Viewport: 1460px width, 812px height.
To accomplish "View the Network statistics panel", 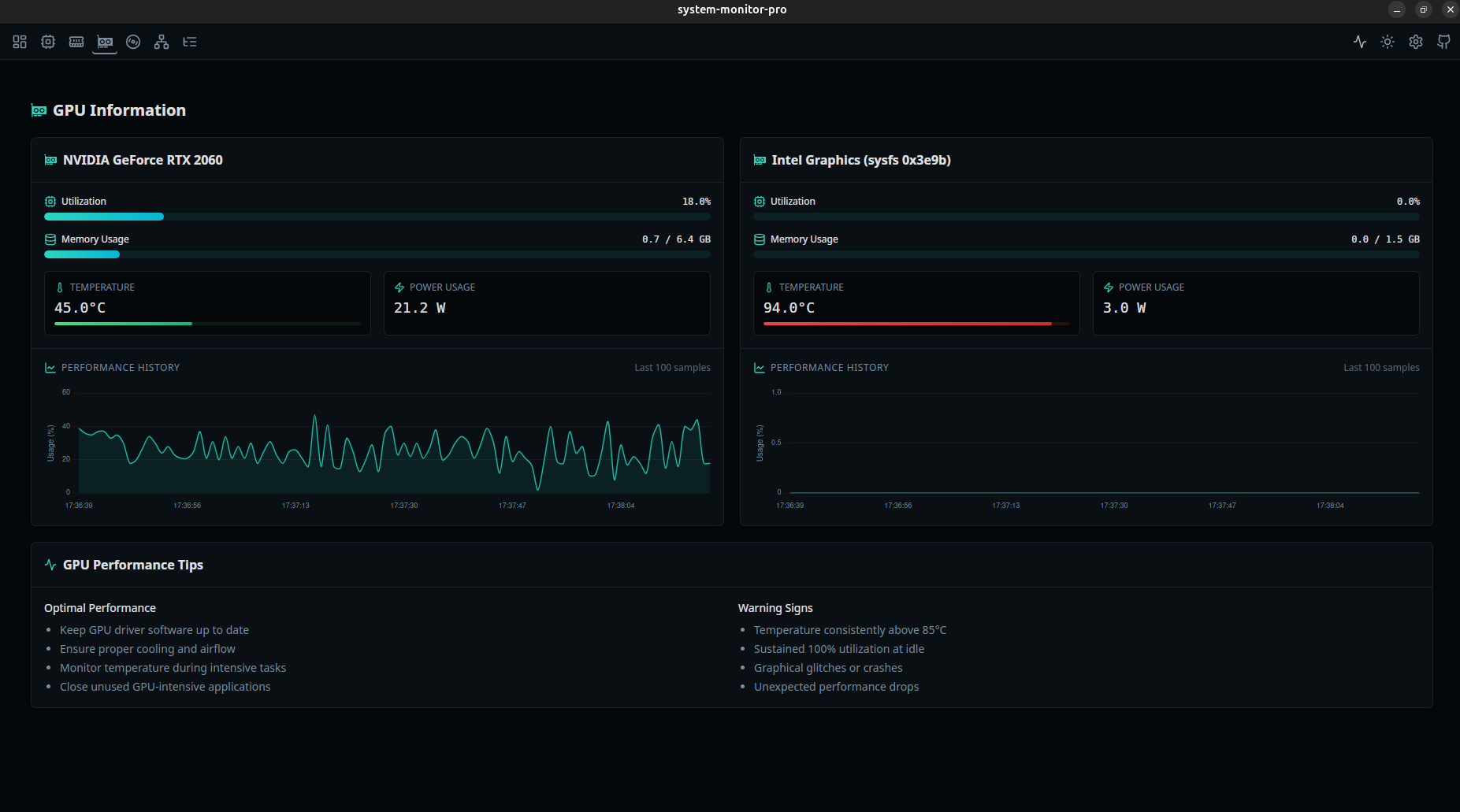I will click(161, 42).
